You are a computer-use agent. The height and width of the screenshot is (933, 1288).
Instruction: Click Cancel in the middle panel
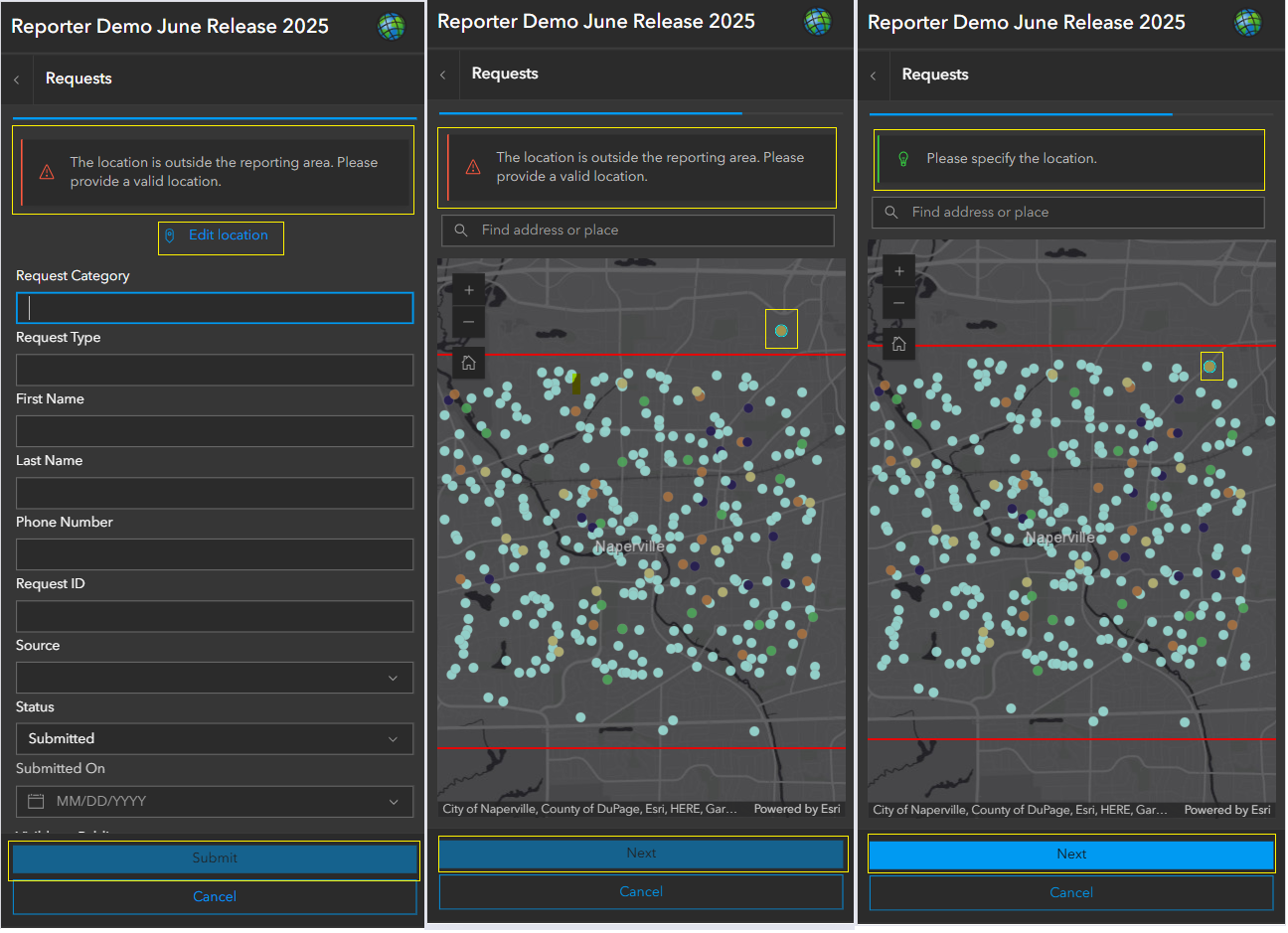641,892
